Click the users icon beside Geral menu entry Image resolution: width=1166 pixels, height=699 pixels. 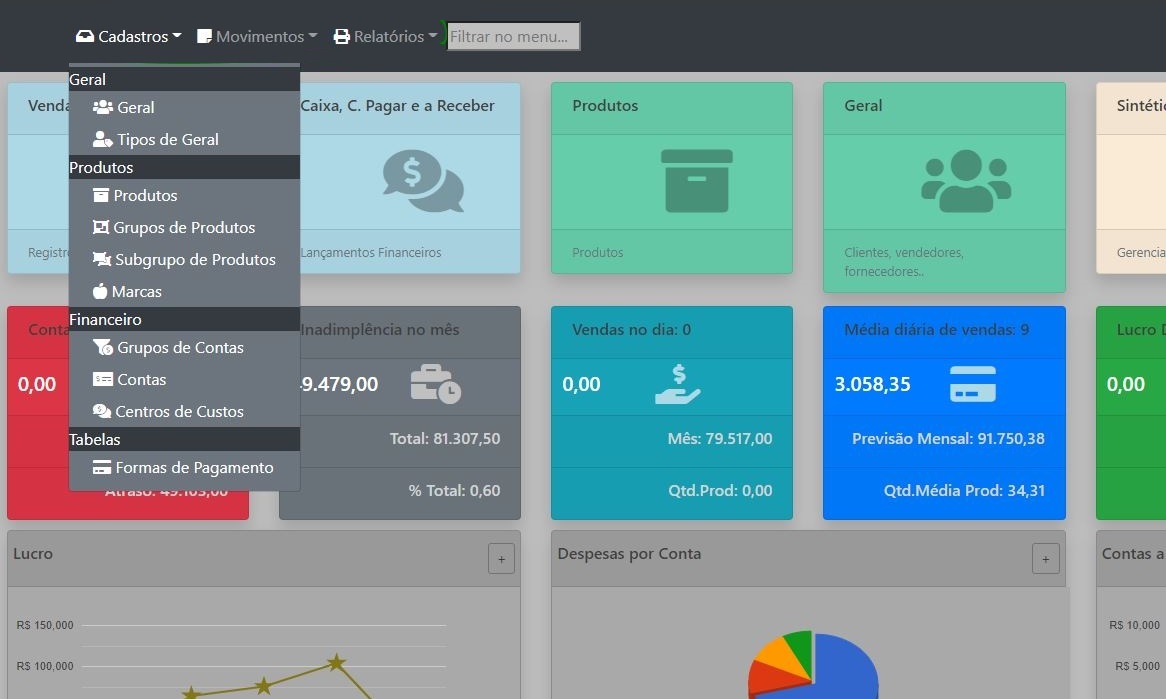click(x=102, y=108)
